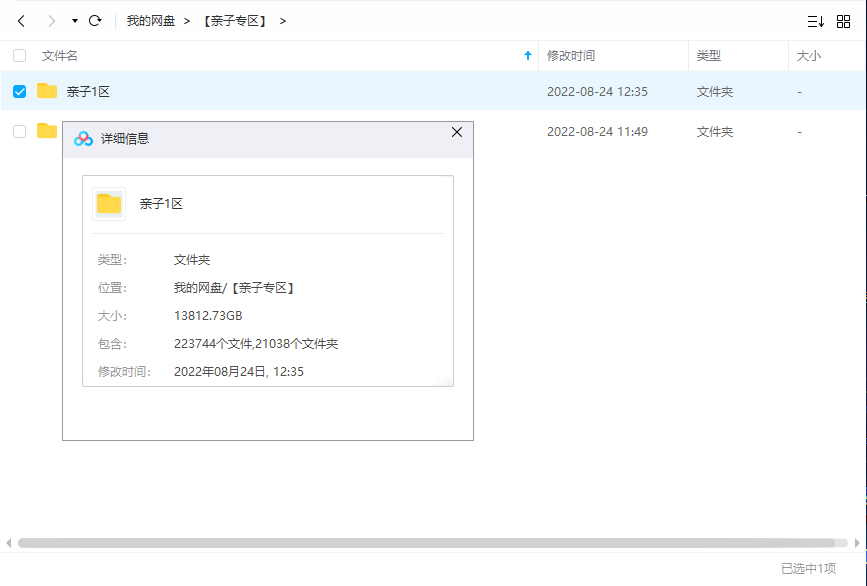The height and width of the screenshot is (586, 867).
Task: Close the 详细信息 dialog
Action: pos(457,132)
